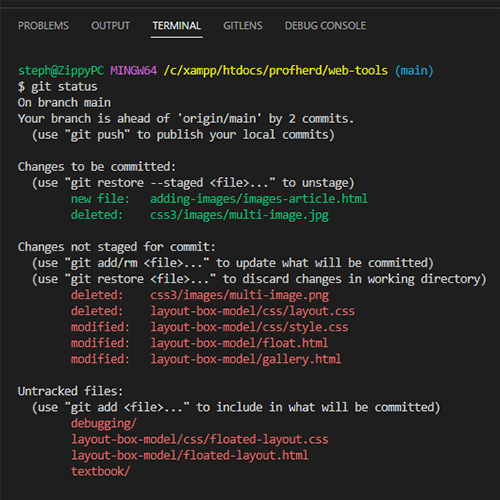Click deleted layout-box-model/css/layout.css entry

pos(213,311)
